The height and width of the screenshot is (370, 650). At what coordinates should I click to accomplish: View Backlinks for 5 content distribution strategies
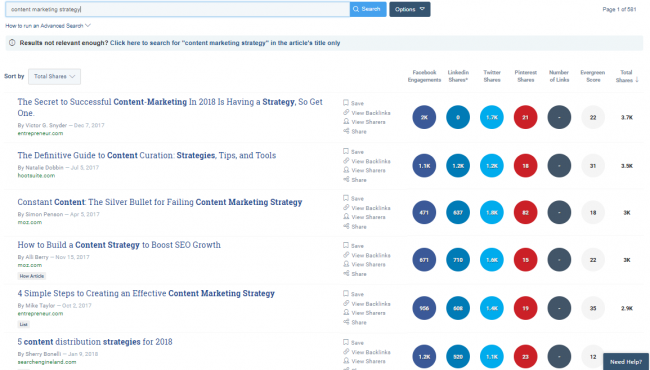pos(366,352)
